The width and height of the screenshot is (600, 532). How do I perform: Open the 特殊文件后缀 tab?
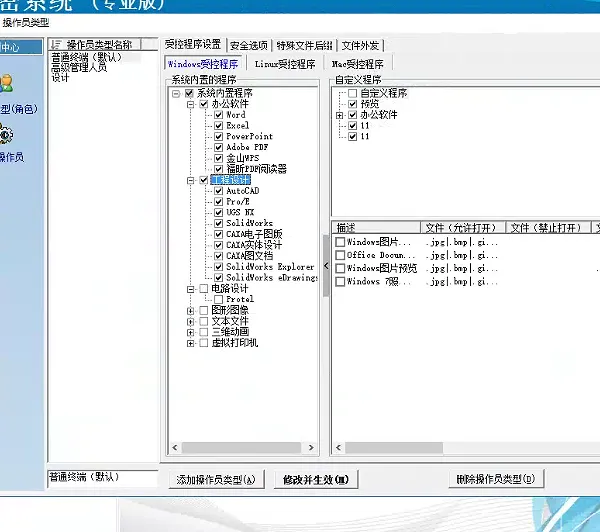click(304, 46)
